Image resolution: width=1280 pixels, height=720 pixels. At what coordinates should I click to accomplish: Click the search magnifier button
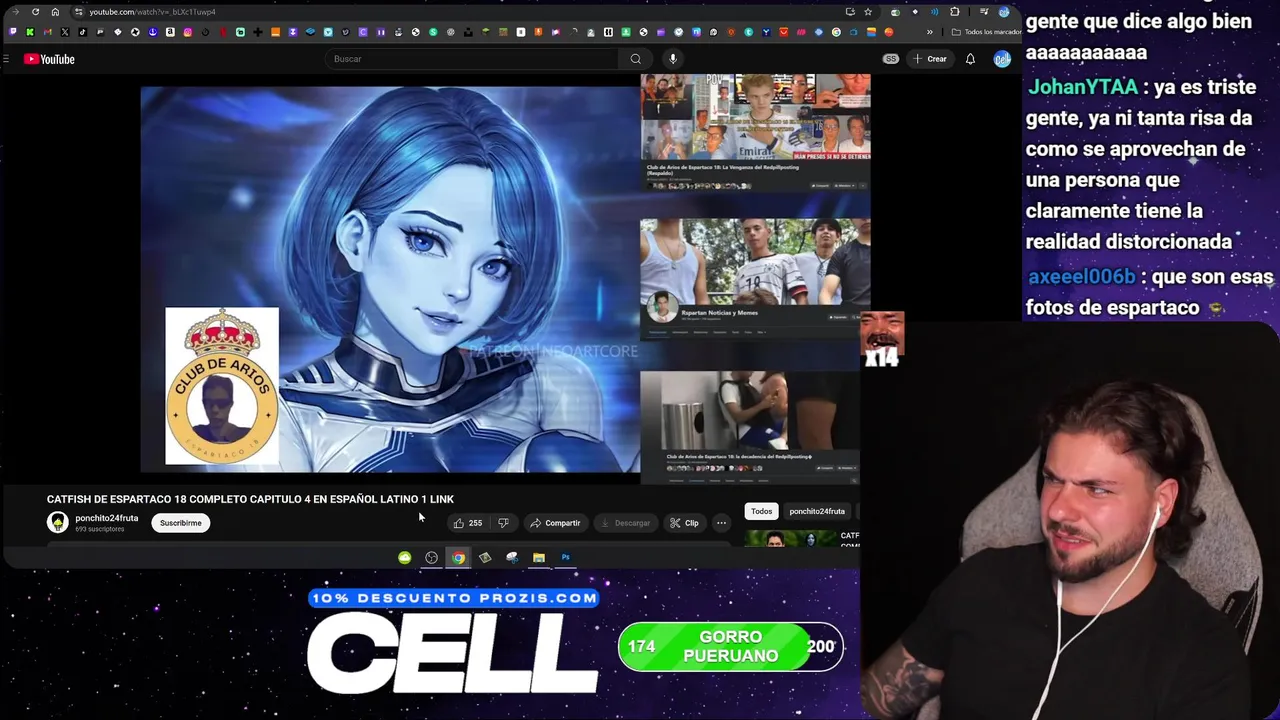tap(635, 59)
